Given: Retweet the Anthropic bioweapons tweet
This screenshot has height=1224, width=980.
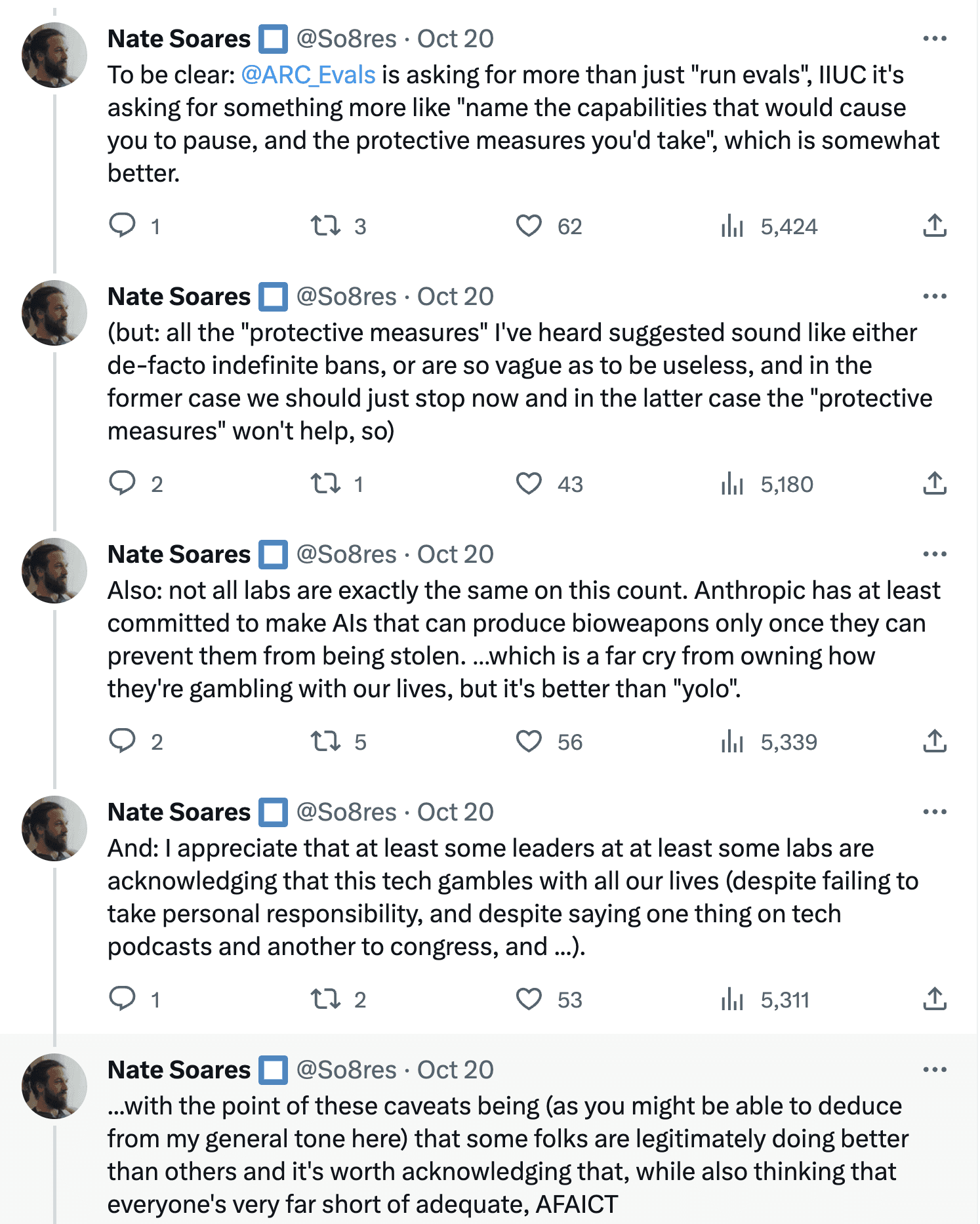Looking at the screenshot, I should pyautogui.click(x=325, y=741).
